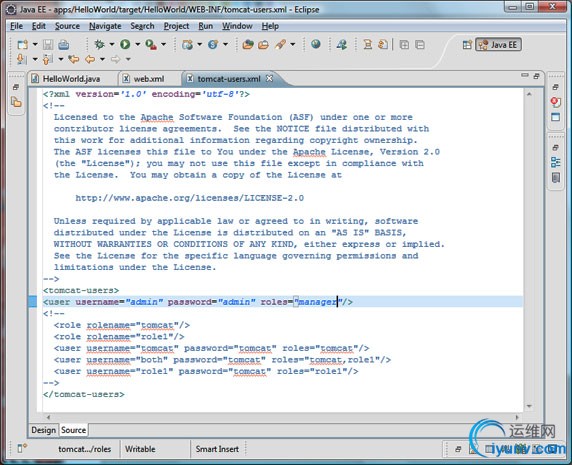Image resolution: width=572 pixels, height=465 pixels.
Task: Click editor vertical scrollbar up arrow
Action: pyautogui.click(x=529, y=94)
